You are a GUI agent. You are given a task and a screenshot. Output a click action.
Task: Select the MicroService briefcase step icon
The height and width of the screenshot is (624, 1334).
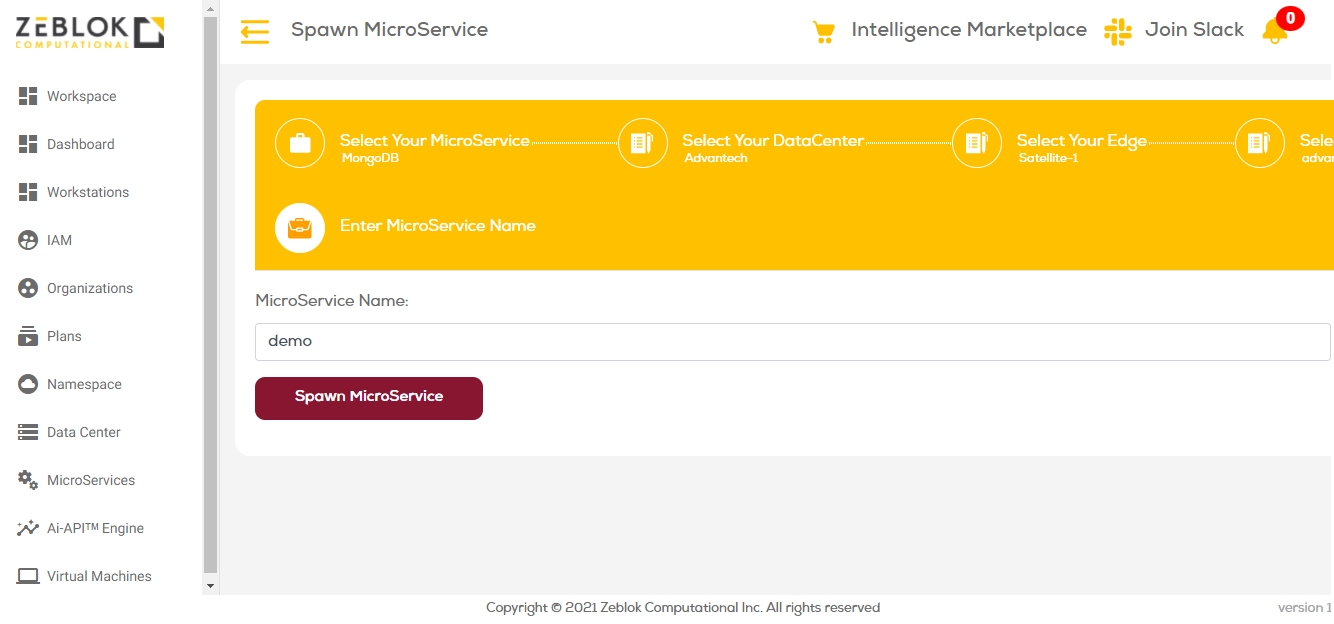click(x=300, y=143)
